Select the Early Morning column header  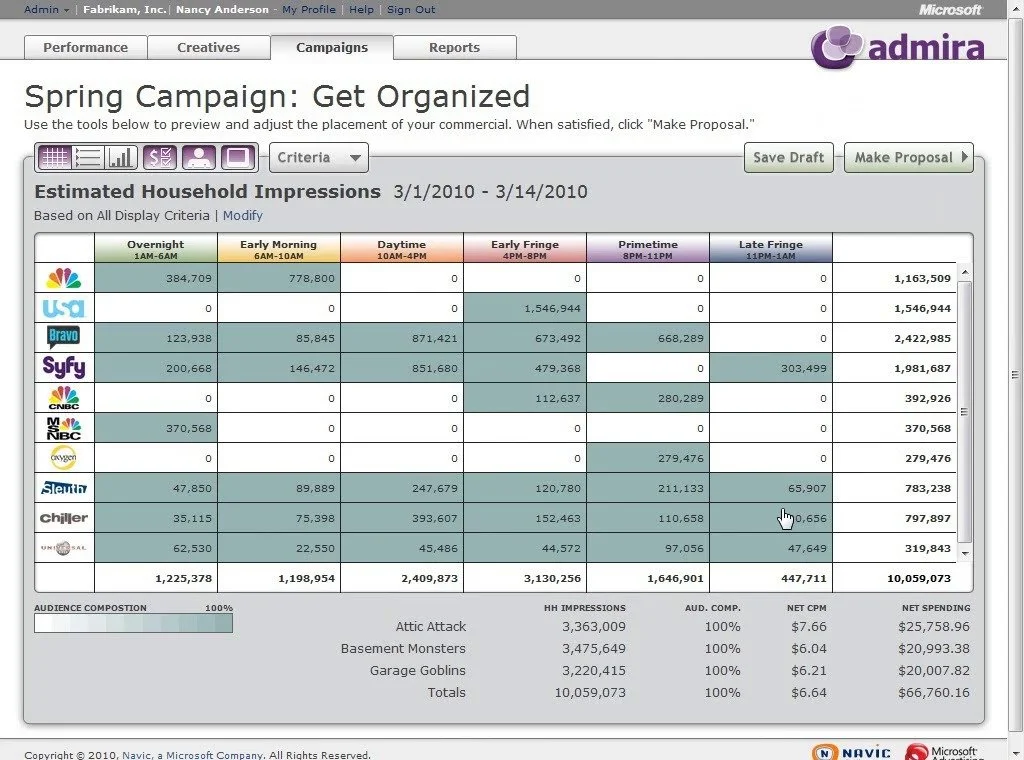(278, 249)
